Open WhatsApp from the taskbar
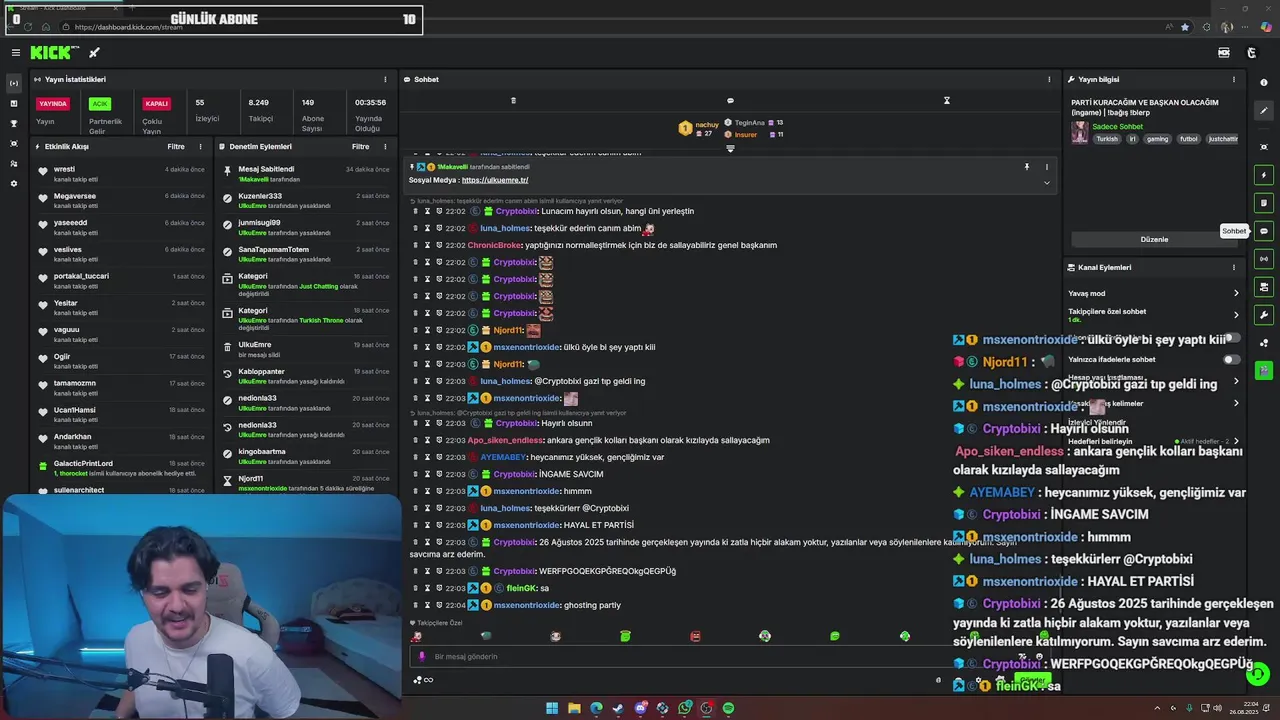Viewport: 1280px width, 720px height. 684,708
